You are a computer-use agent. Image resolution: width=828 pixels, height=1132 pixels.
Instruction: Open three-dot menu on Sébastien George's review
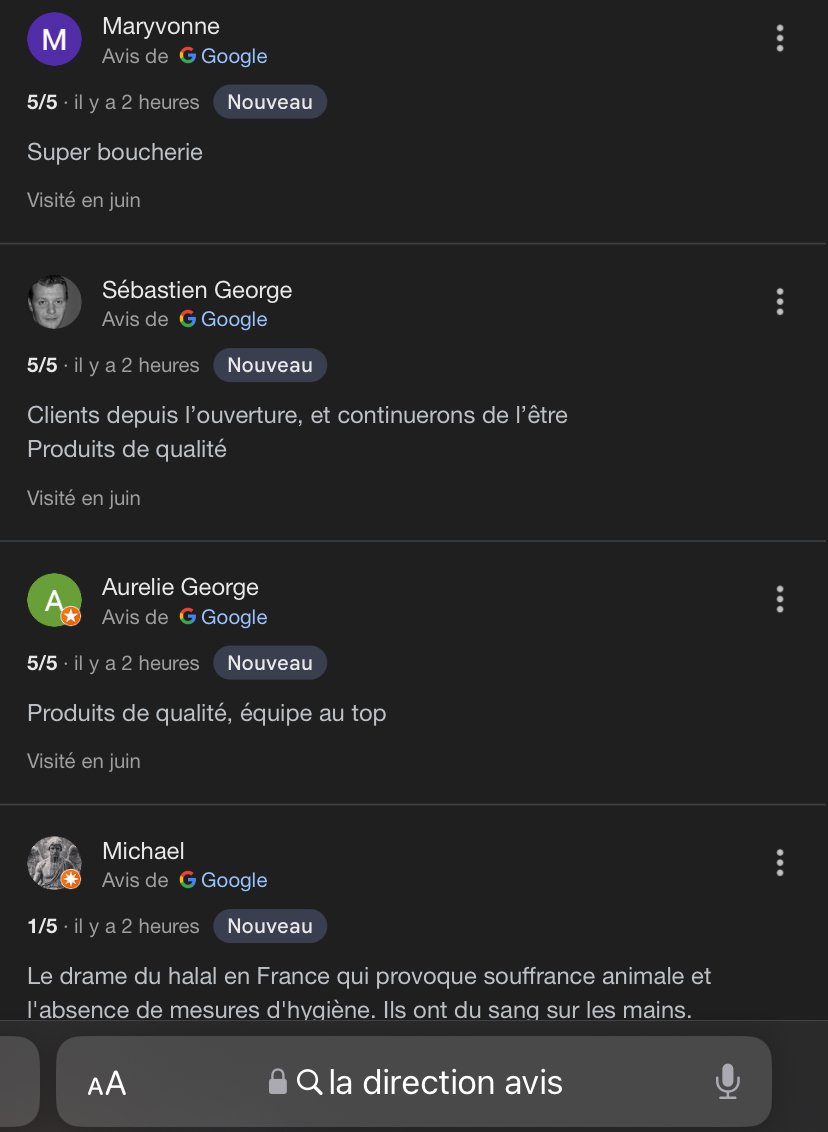780,301
